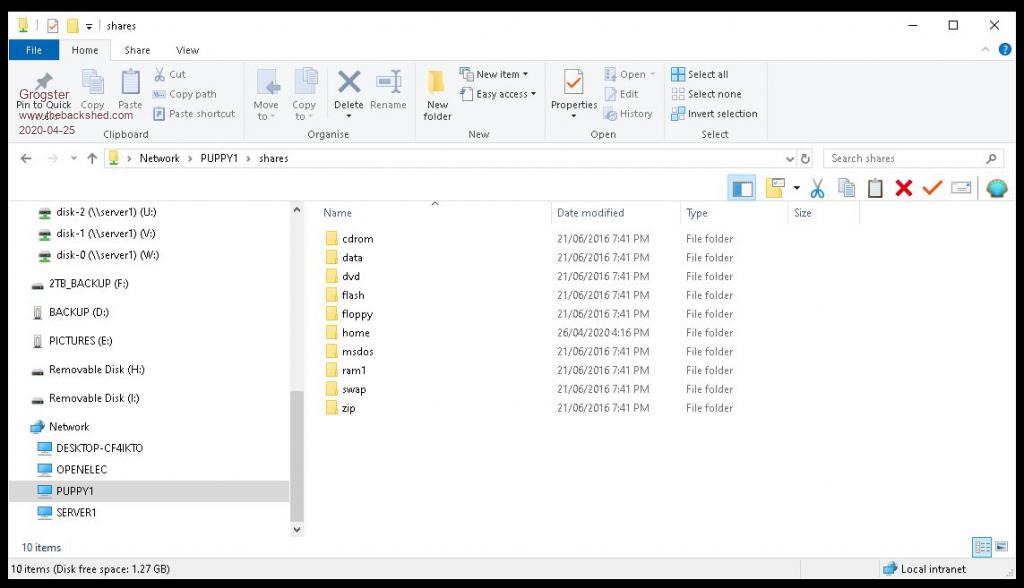The width and height of the screenshot is (1024, 588).
Task: Click the orange checkmark toolbar icon
Action: click(x=932, y=188)
